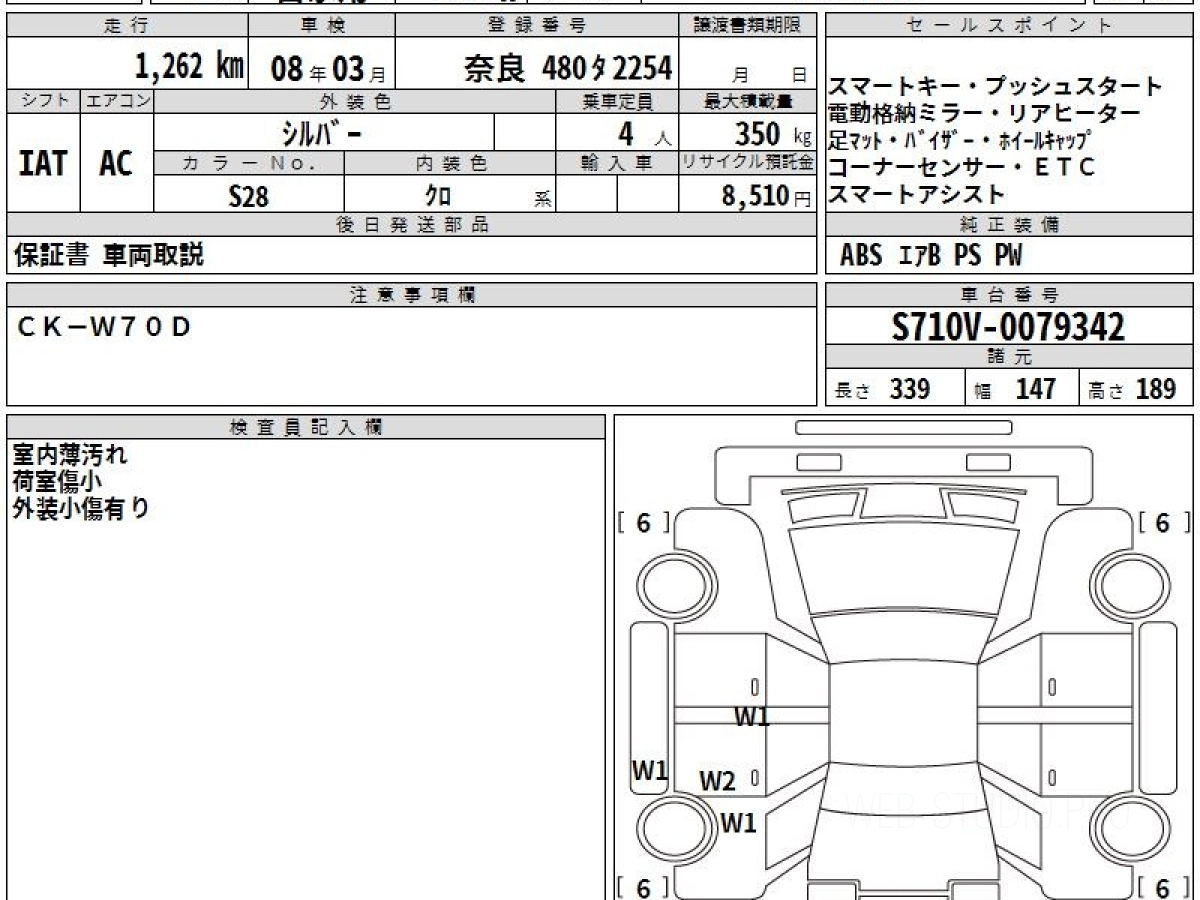This screenshot has height=900, width=1200.
Task: Click the mileage value 1,262 km
Action: [x=189, y=66]
